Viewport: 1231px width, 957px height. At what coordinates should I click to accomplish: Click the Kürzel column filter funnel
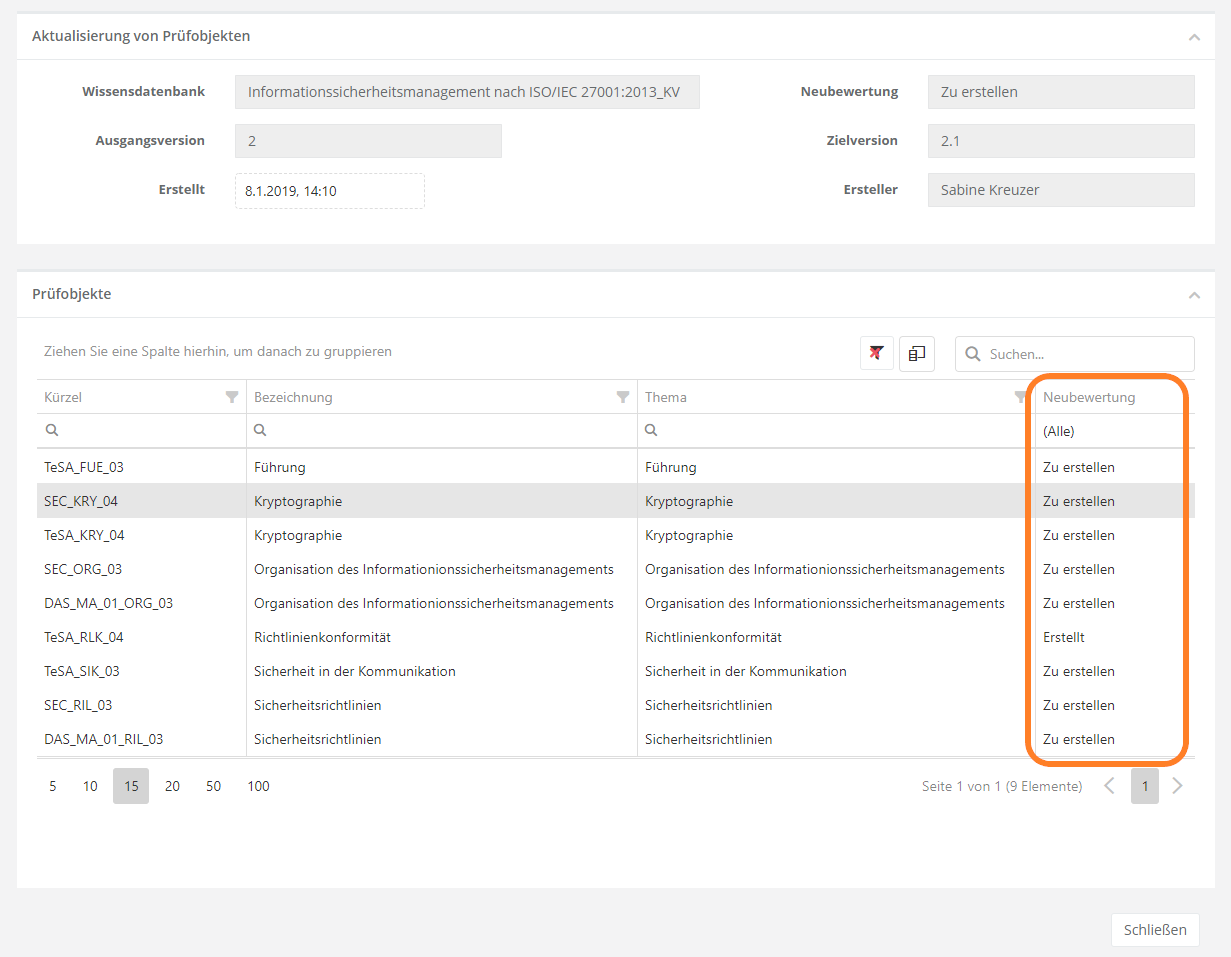click(x=232, y=398)
